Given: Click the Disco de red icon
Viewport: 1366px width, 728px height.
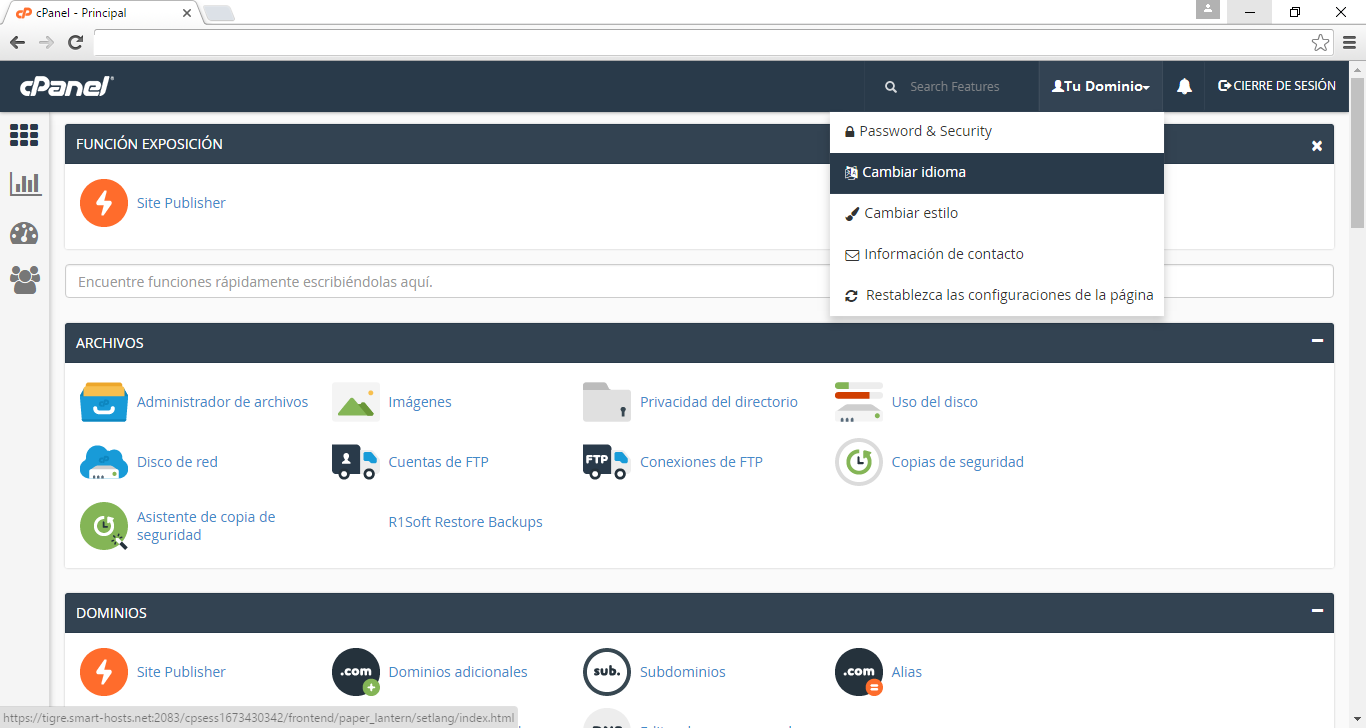Looking at the screenshot, I should tap(103, 462).
